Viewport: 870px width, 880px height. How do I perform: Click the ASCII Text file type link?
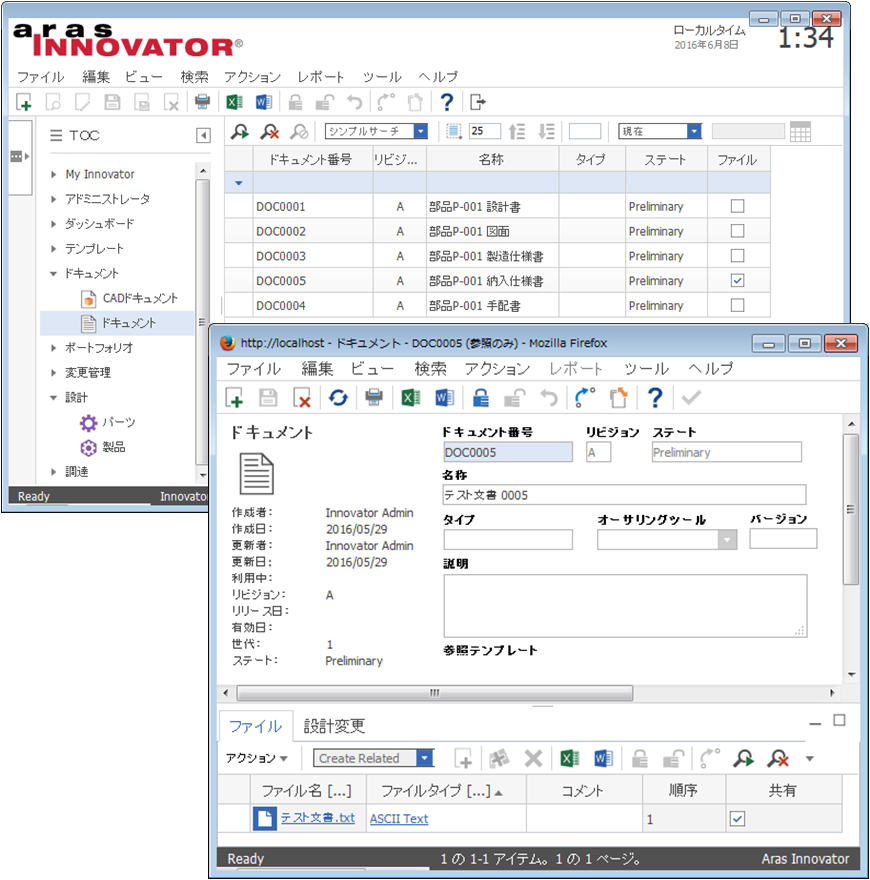399,819
